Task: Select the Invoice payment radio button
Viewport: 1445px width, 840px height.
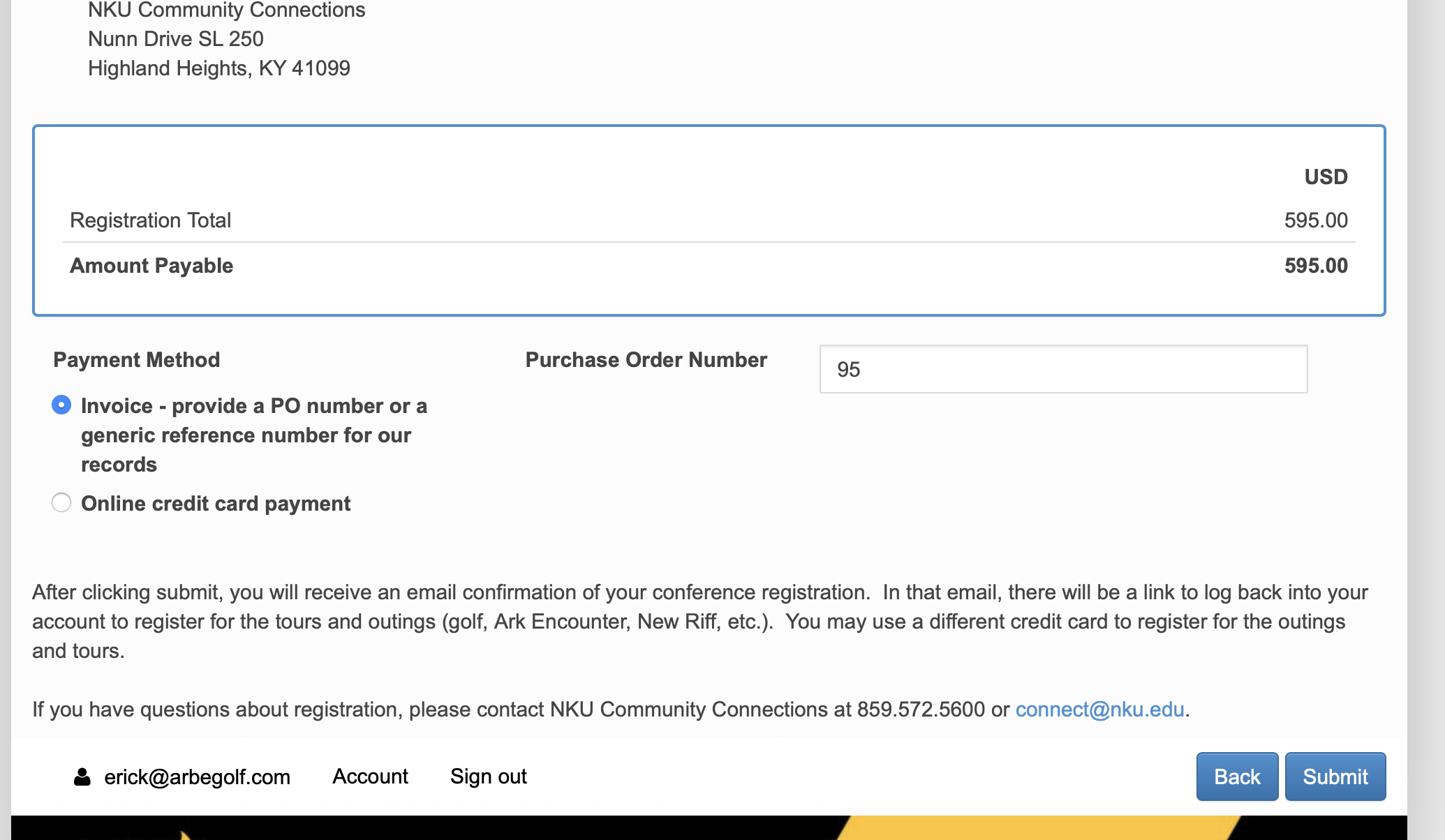Action: pyautogui.click(x=61, y=405)
